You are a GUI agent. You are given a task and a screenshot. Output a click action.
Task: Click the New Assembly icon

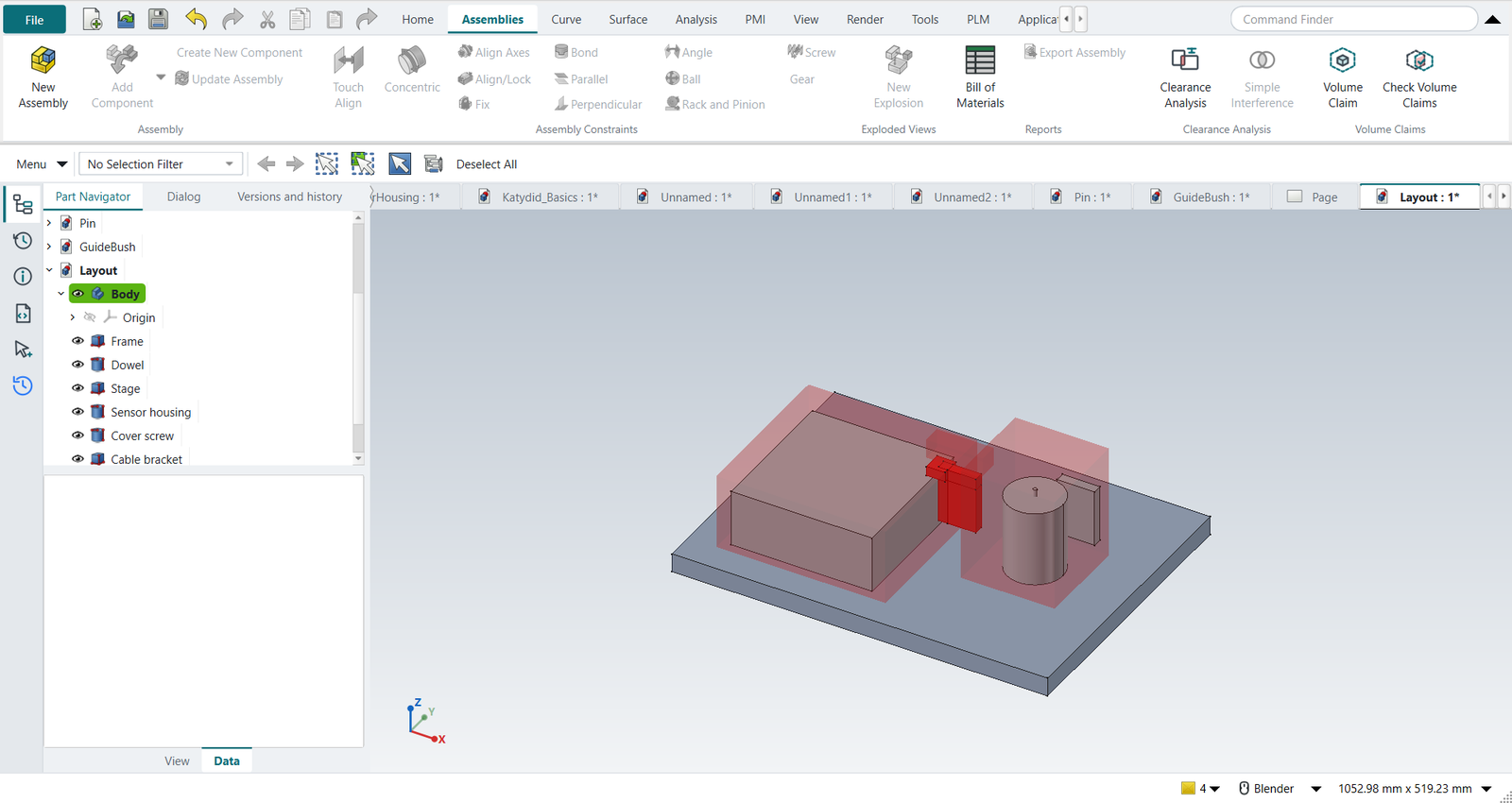[x=43, y=60]
